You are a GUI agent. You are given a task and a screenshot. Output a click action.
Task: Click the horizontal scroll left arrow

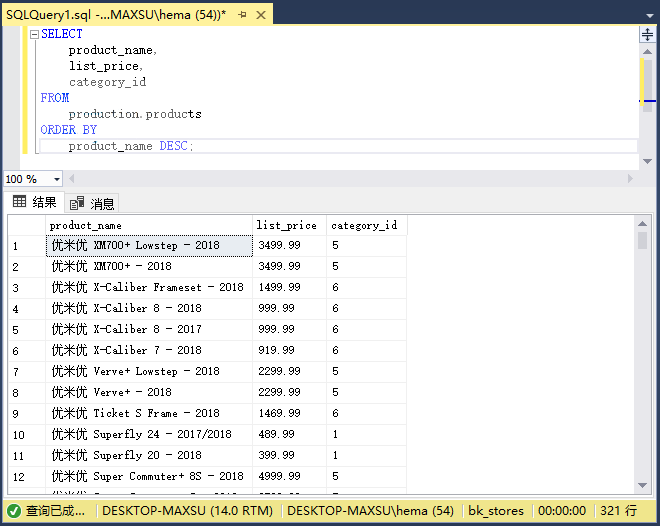coord(72,179)
